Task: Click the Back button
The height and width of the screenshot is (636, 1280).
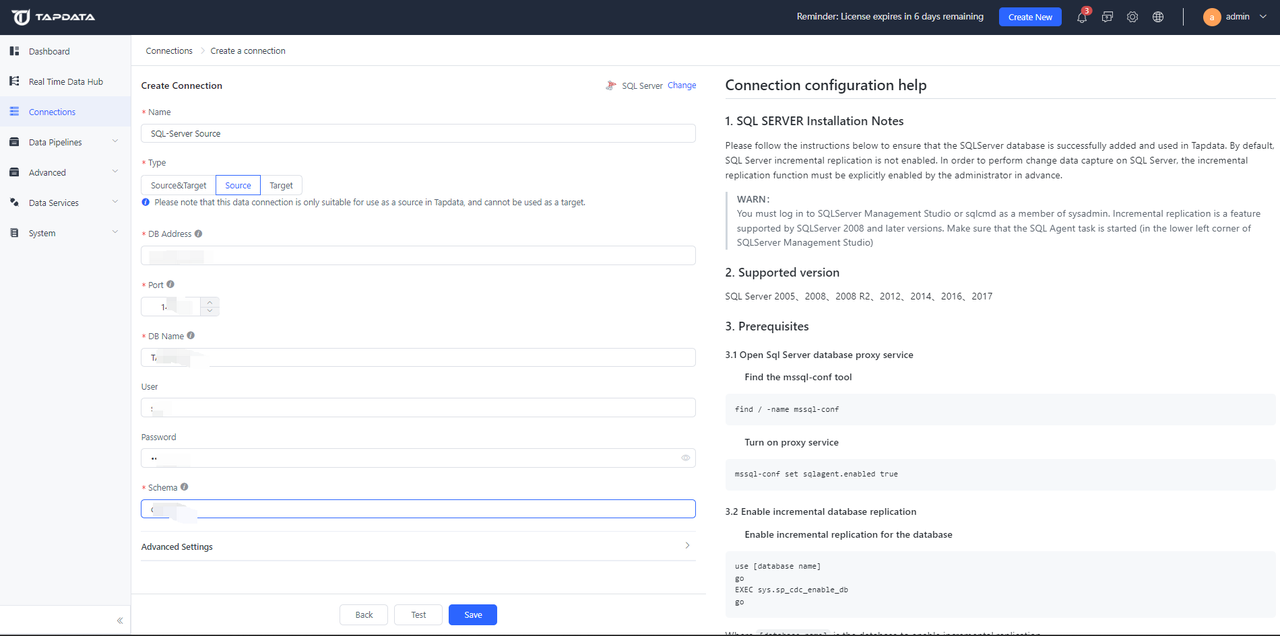Action: coord(364,615)
